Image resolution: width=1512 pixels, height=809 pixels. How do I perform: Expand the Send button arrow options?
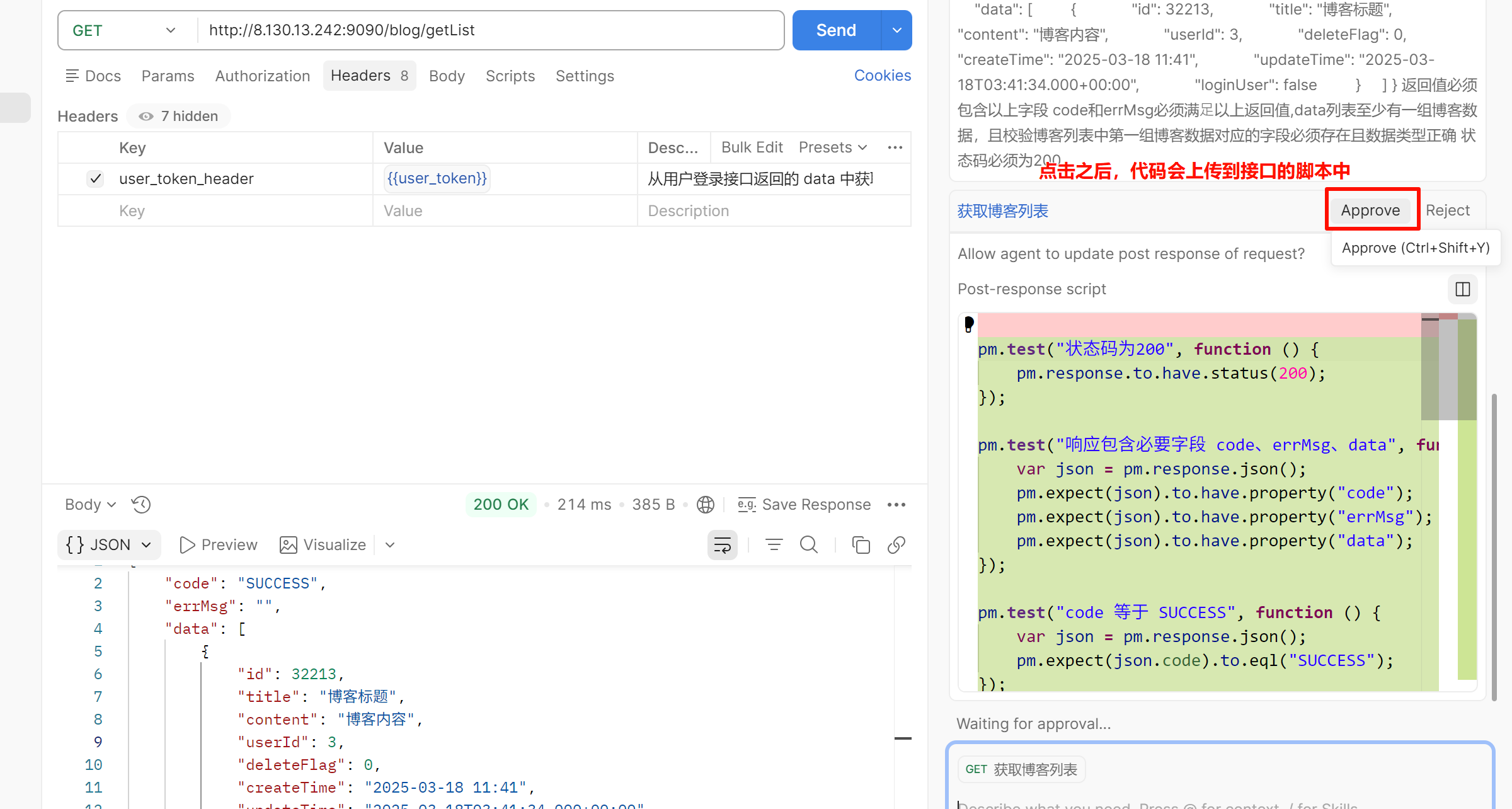(896, 30)
